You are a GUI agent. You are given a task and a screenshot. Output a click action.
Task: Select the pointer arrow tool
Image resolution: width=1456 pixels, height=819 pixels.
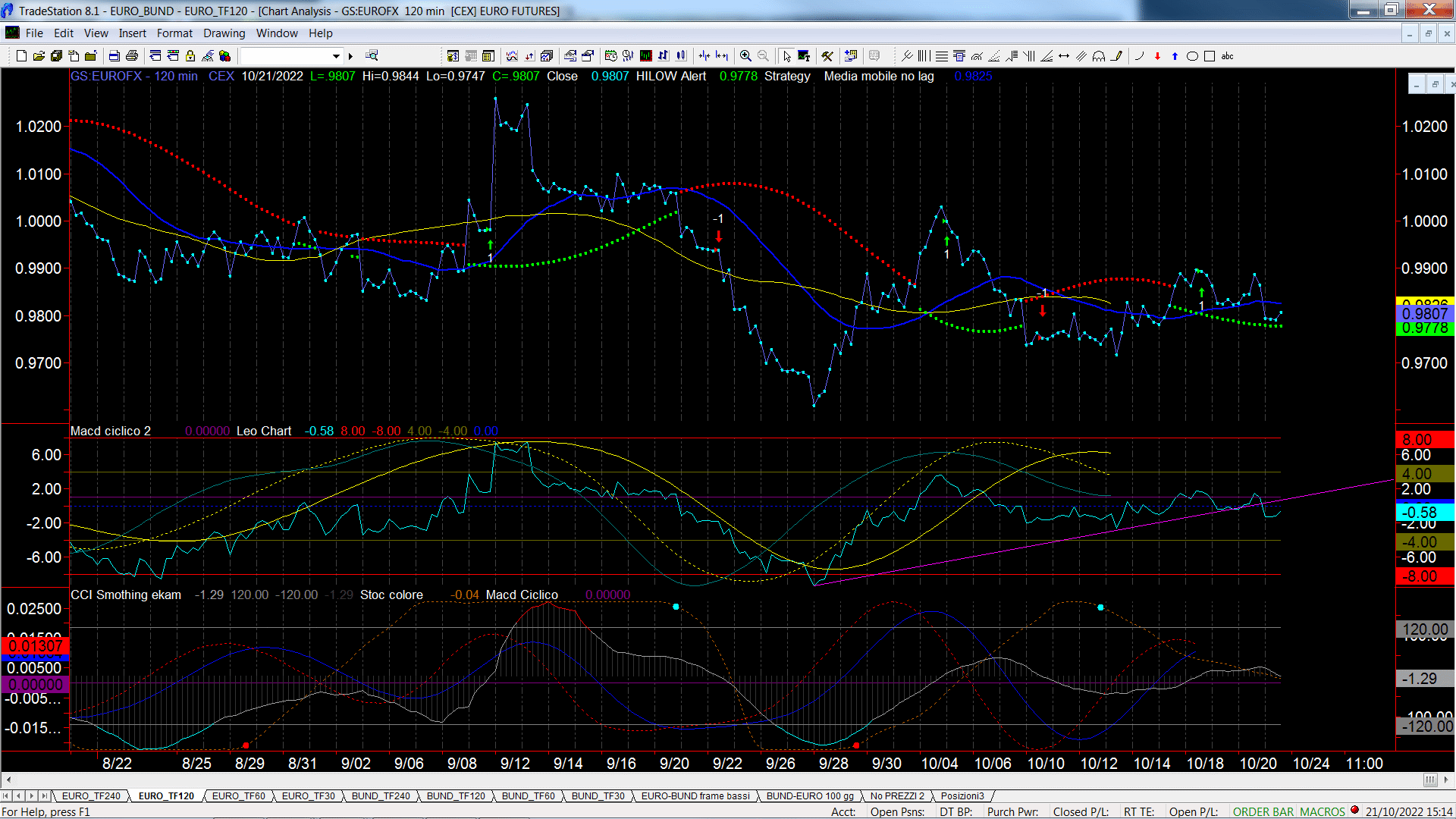pos(786,55)
